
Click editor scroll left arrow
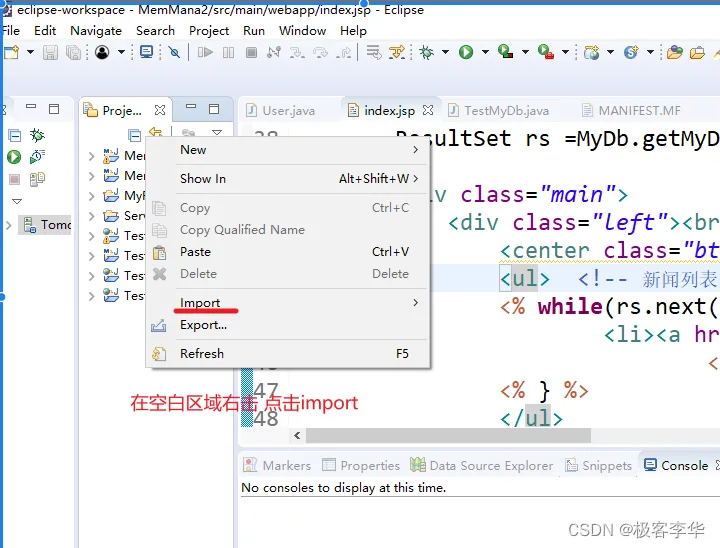[x=297, y=435]
